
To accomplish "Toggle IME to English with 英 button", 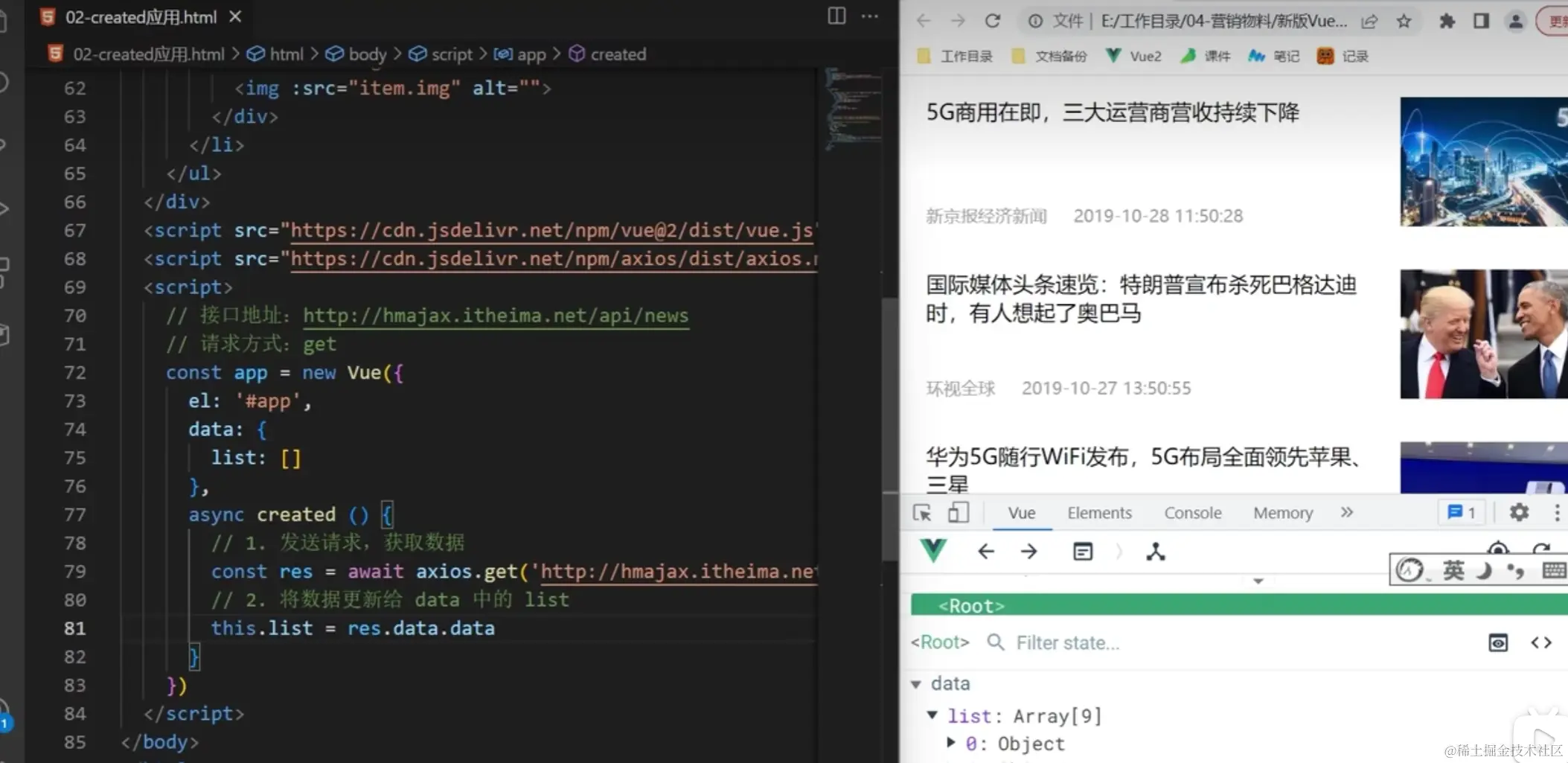I will click(x=1453, y=570).
